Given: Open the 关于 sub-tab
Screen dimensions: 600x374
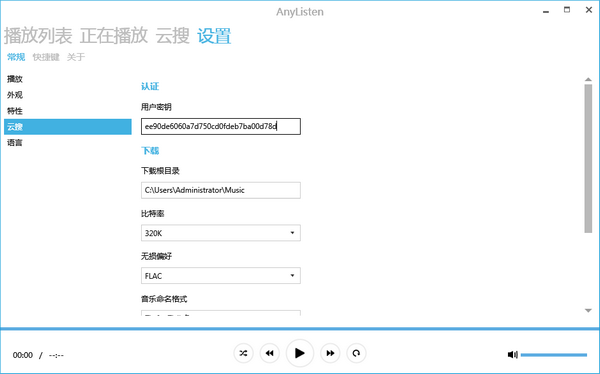Looking at the screenshot, I should pos(76,57).
